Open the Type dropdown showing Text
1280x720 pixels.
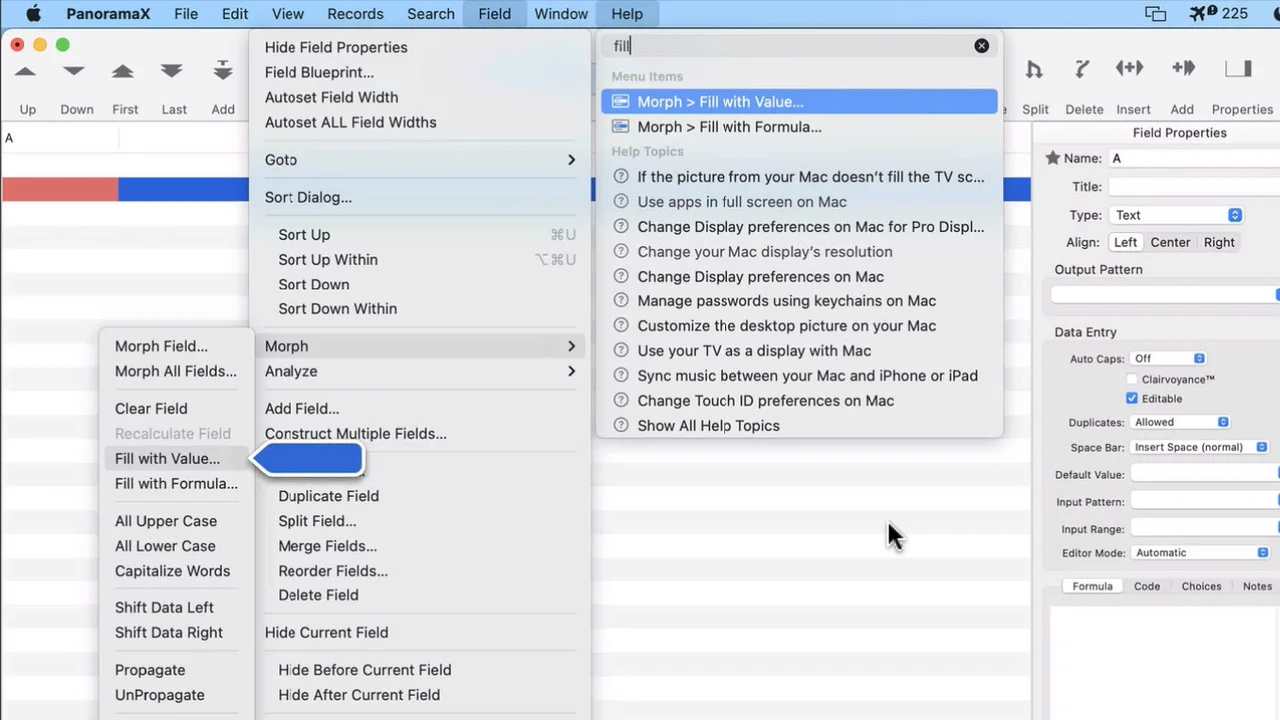[x=1176, y=215]
